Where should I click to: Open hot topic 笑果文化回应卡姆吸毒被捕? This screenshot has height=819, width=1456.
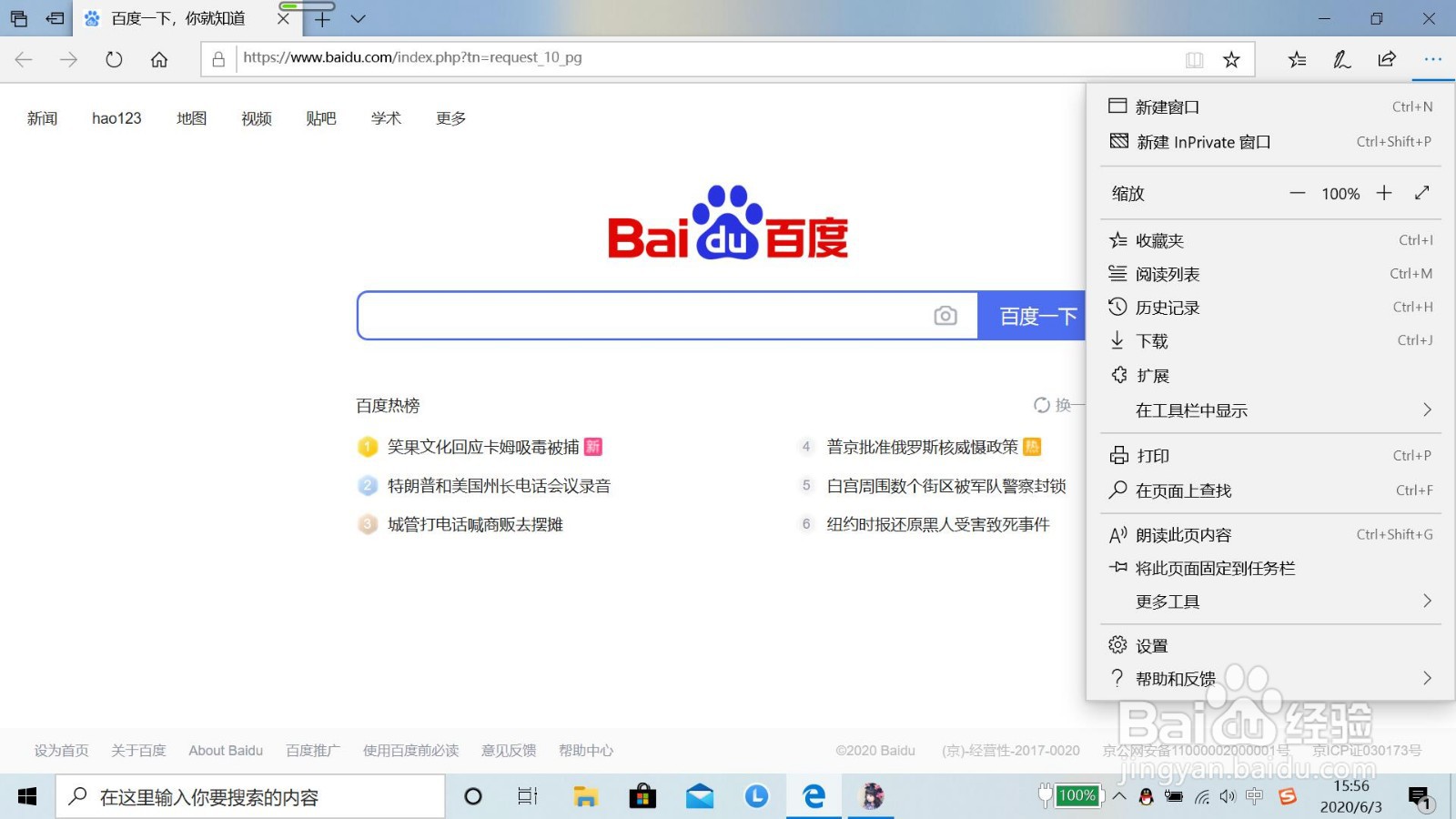click(483, 447)
